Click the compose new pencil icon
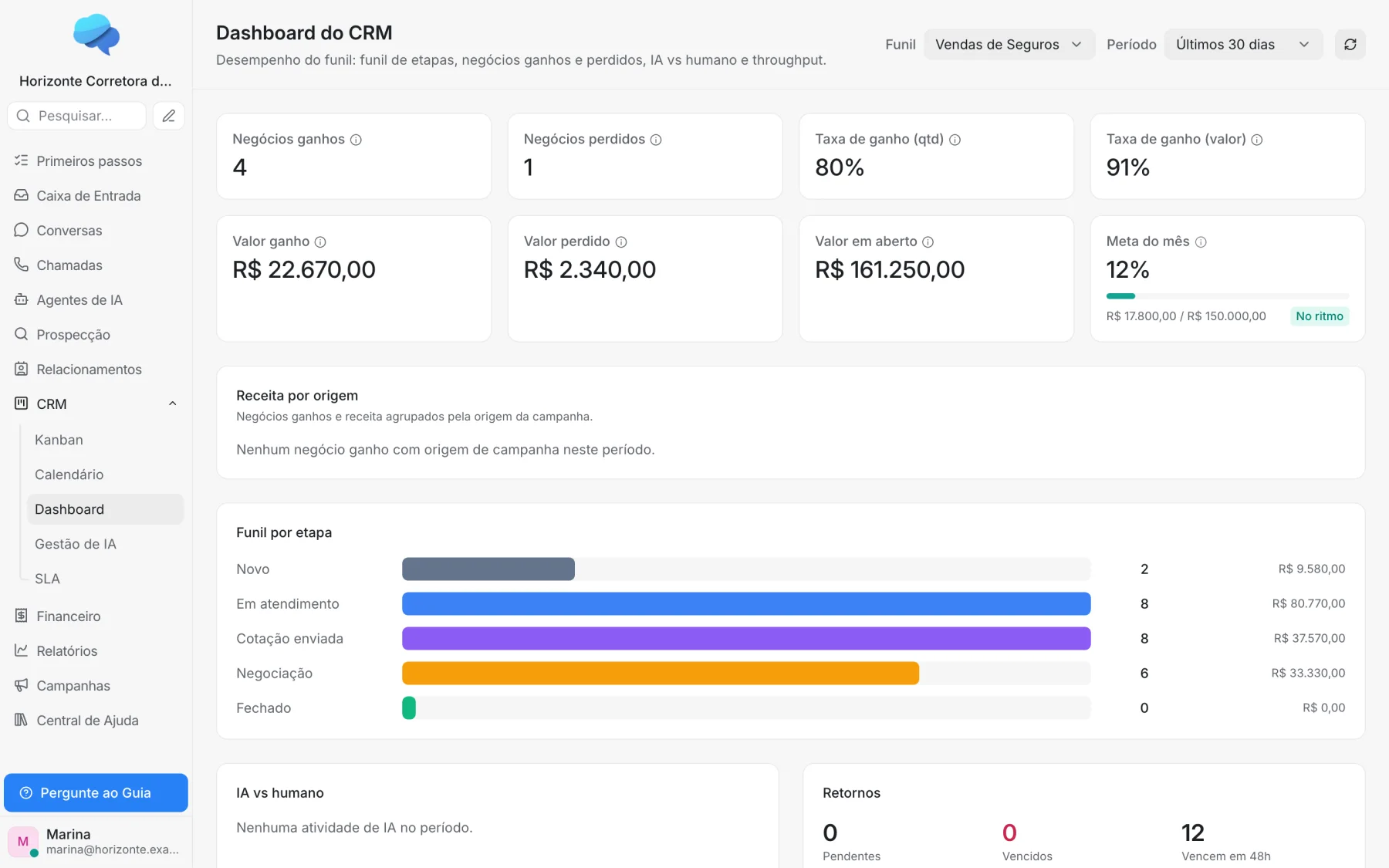The image size is (1389, 868). (x=168, y=116)
